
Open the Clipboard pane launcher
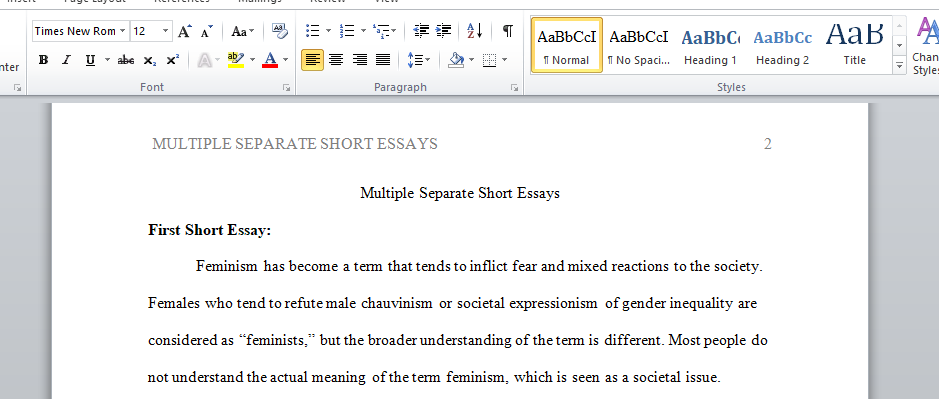pyautogui.click(x=17, y=87)
